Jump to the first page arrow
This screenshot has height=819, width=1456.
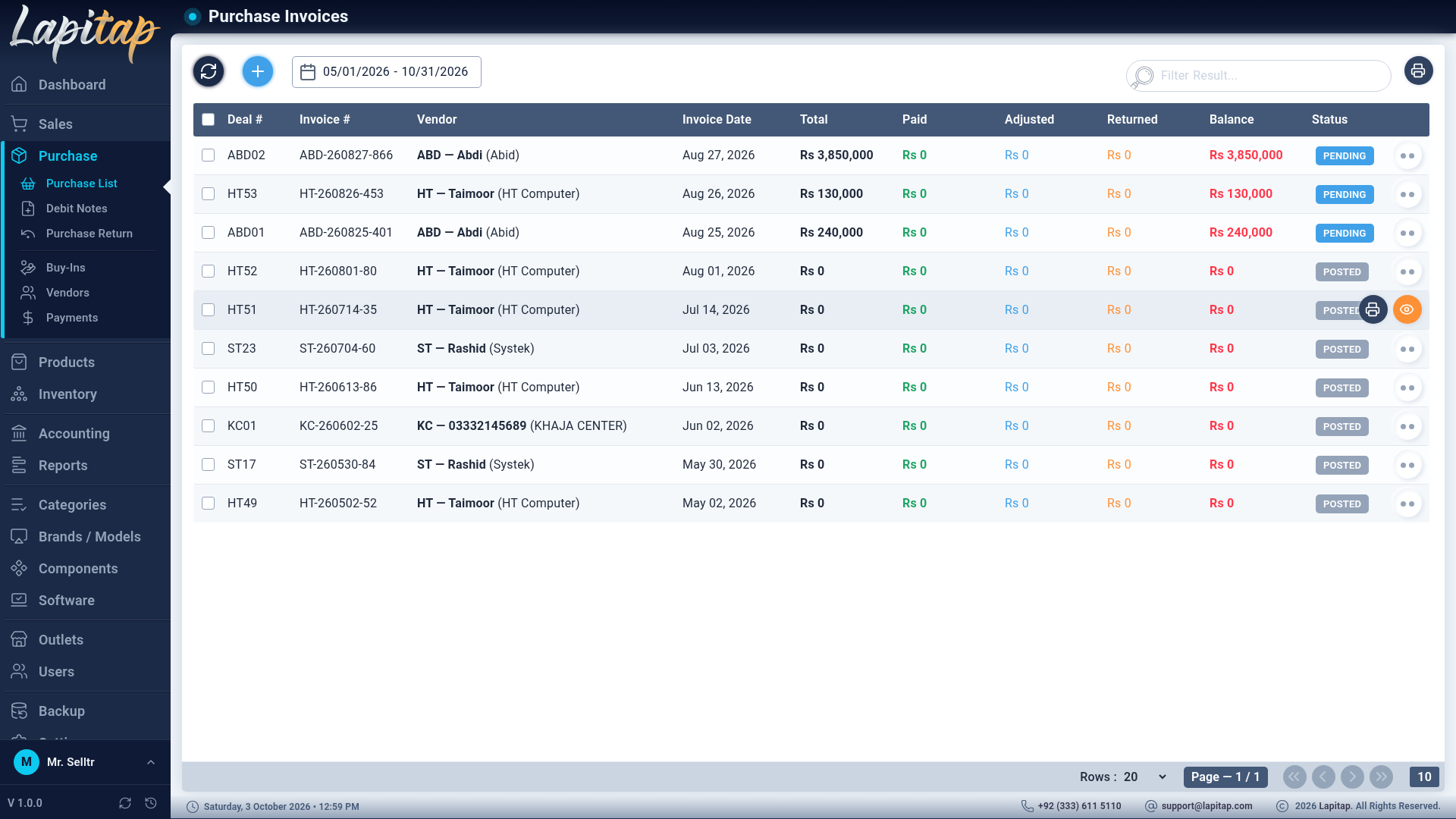(1294, 777)
